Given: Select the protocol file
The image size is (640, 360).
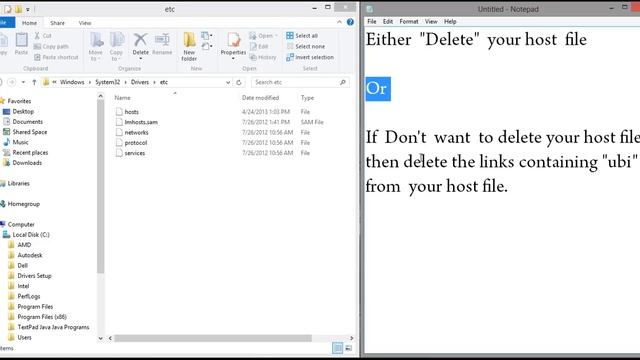Looking at the screenshot, I should [x=136, y=142].
